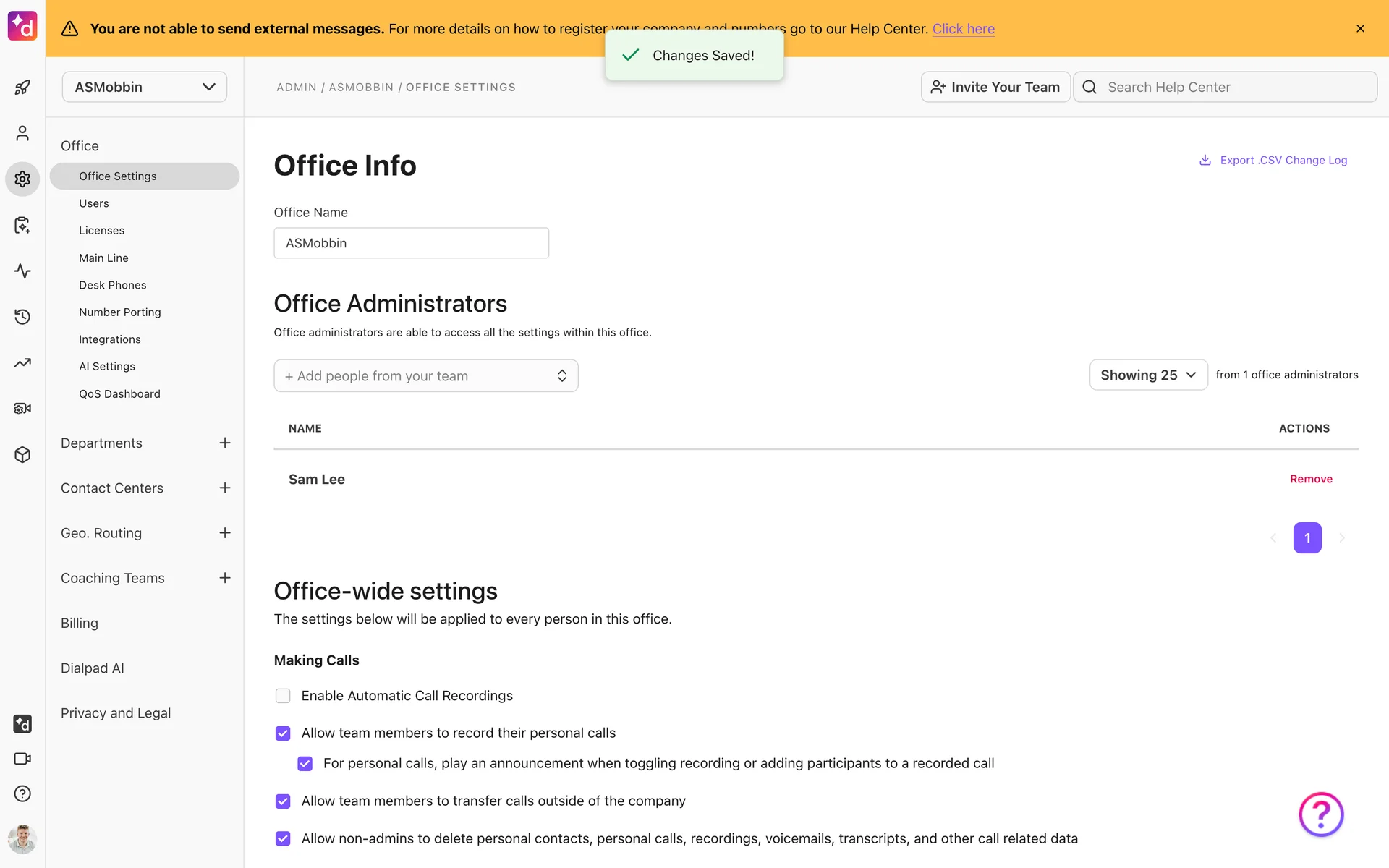Remove Sam Lee as administrator
The height and width of the screenshot is (868, 1389).
pyautogui.click(x=1311, y=479)
